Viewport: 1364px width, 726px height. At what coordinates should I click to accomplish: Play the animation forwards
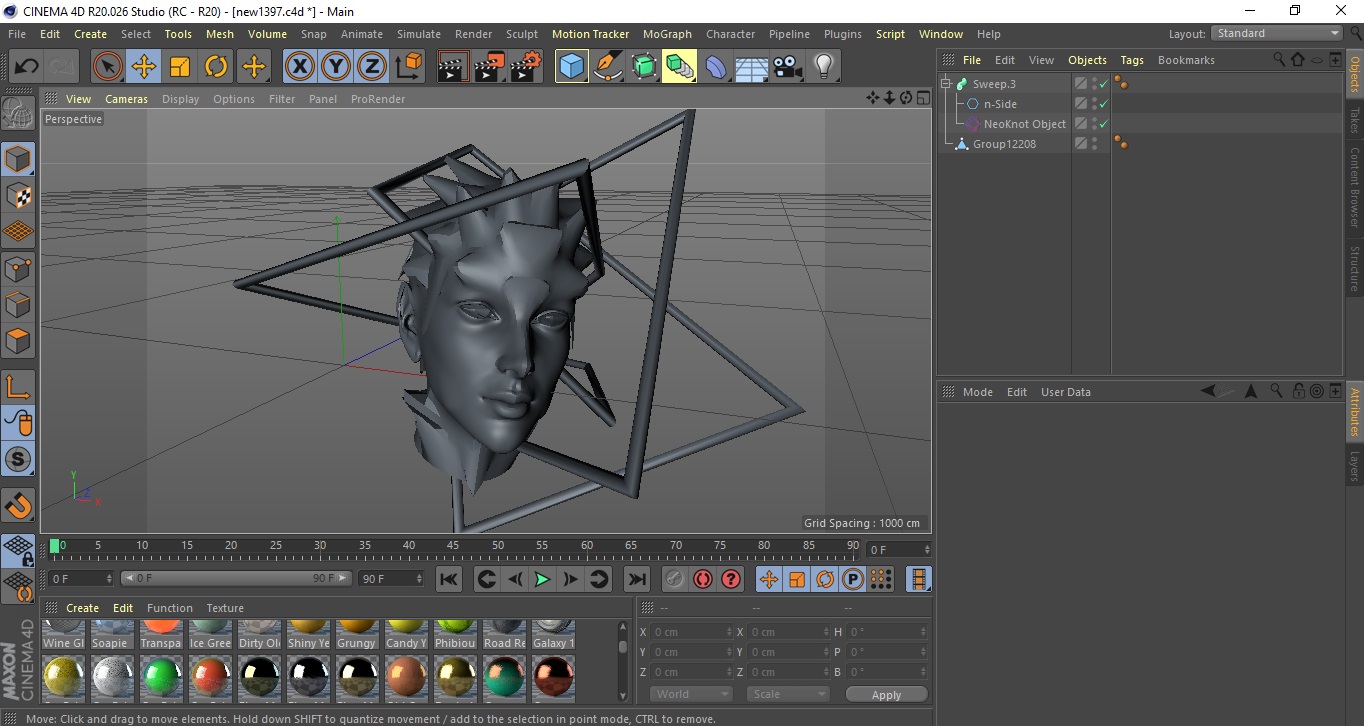pos(541,579)
